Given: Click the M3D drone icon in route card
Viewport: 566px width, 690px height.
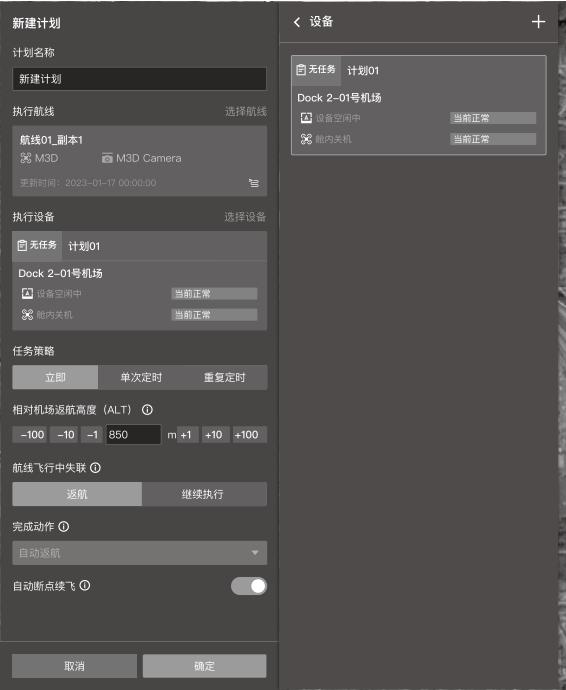Looking at the screenshot, I should [26, 158].
